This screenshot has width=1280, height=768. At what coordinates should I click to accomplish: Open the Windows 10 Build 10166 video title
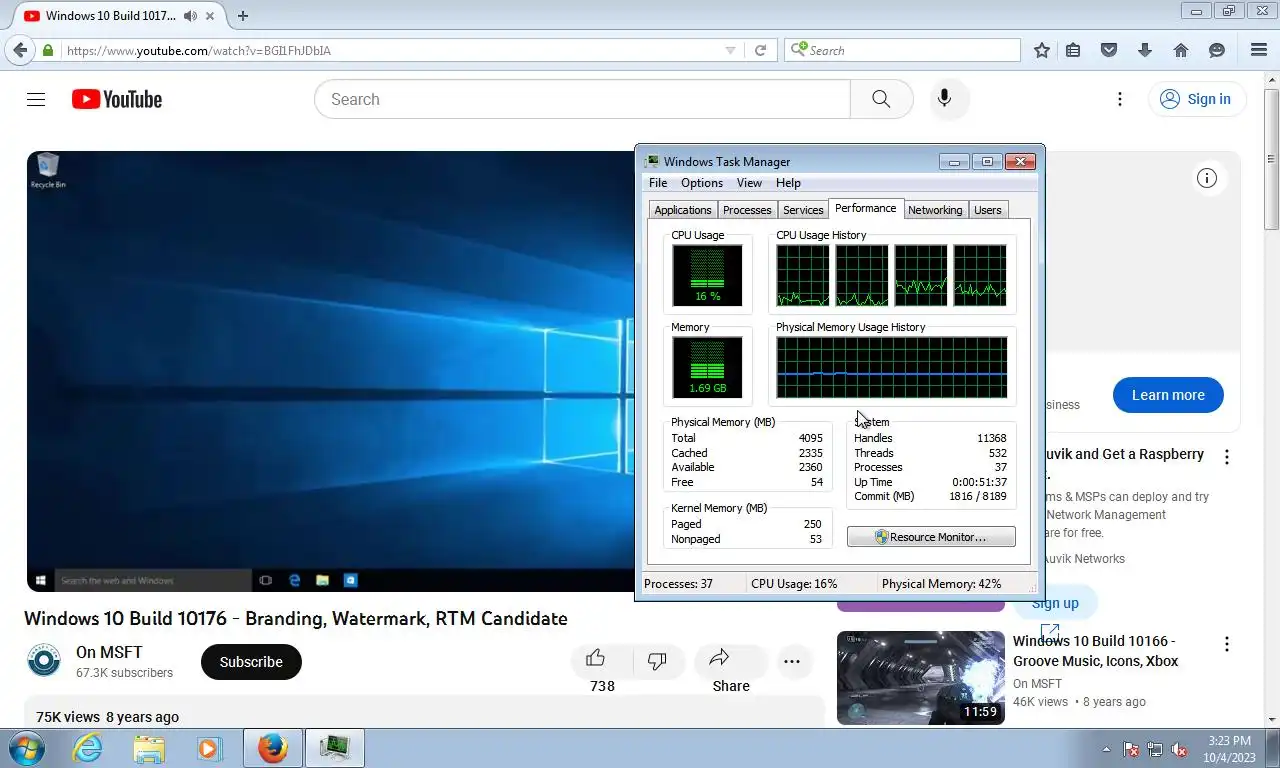pyautogui.click(x=1096, y=651)
